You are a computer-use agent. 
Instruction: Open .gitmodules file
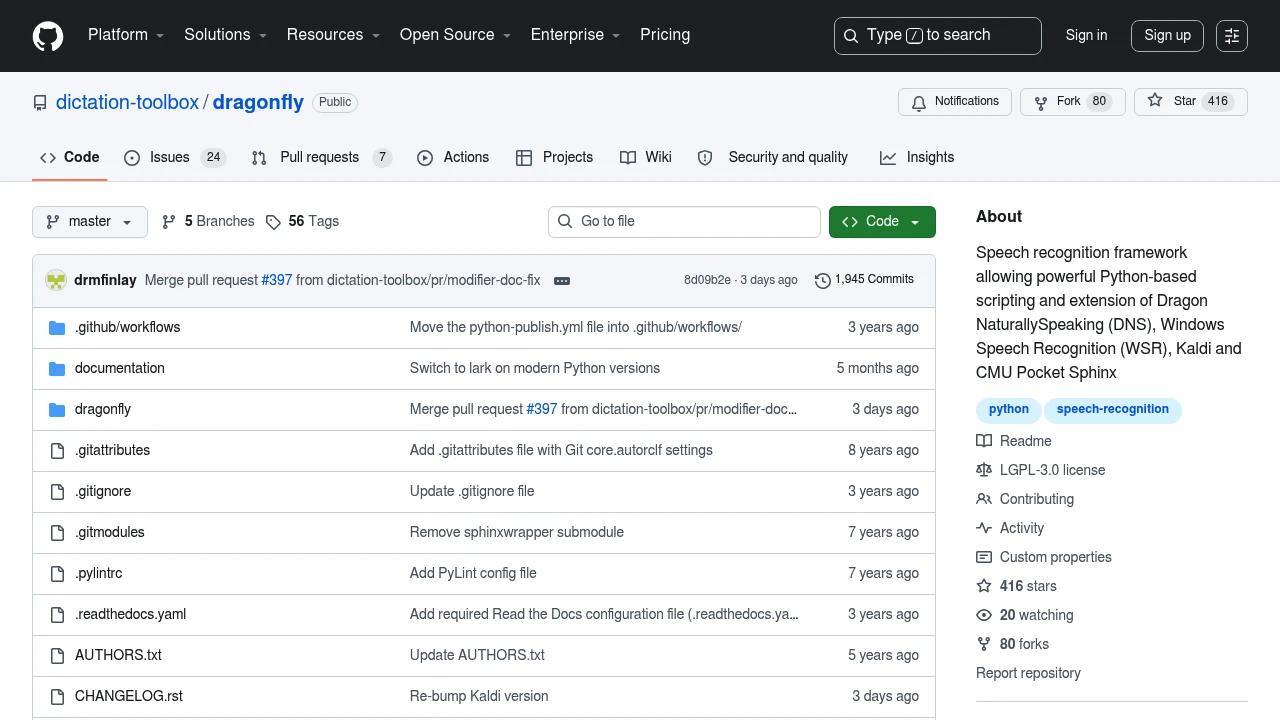tap(110, 532)
